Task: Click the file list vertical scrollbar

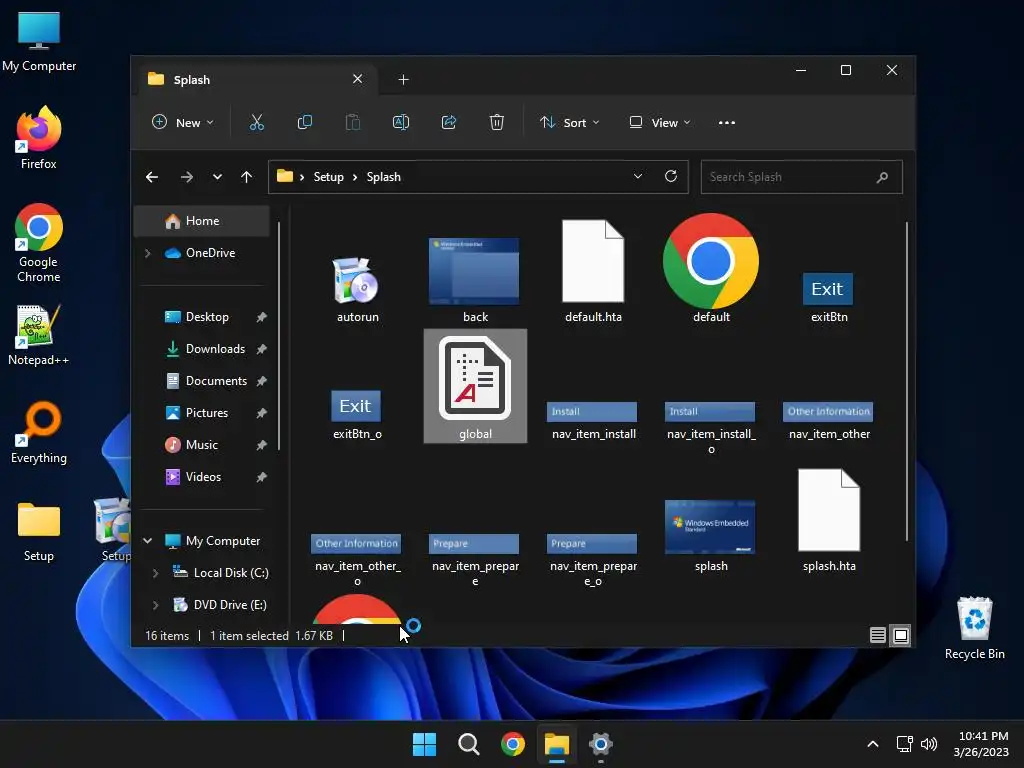Action: coord(906,381)
